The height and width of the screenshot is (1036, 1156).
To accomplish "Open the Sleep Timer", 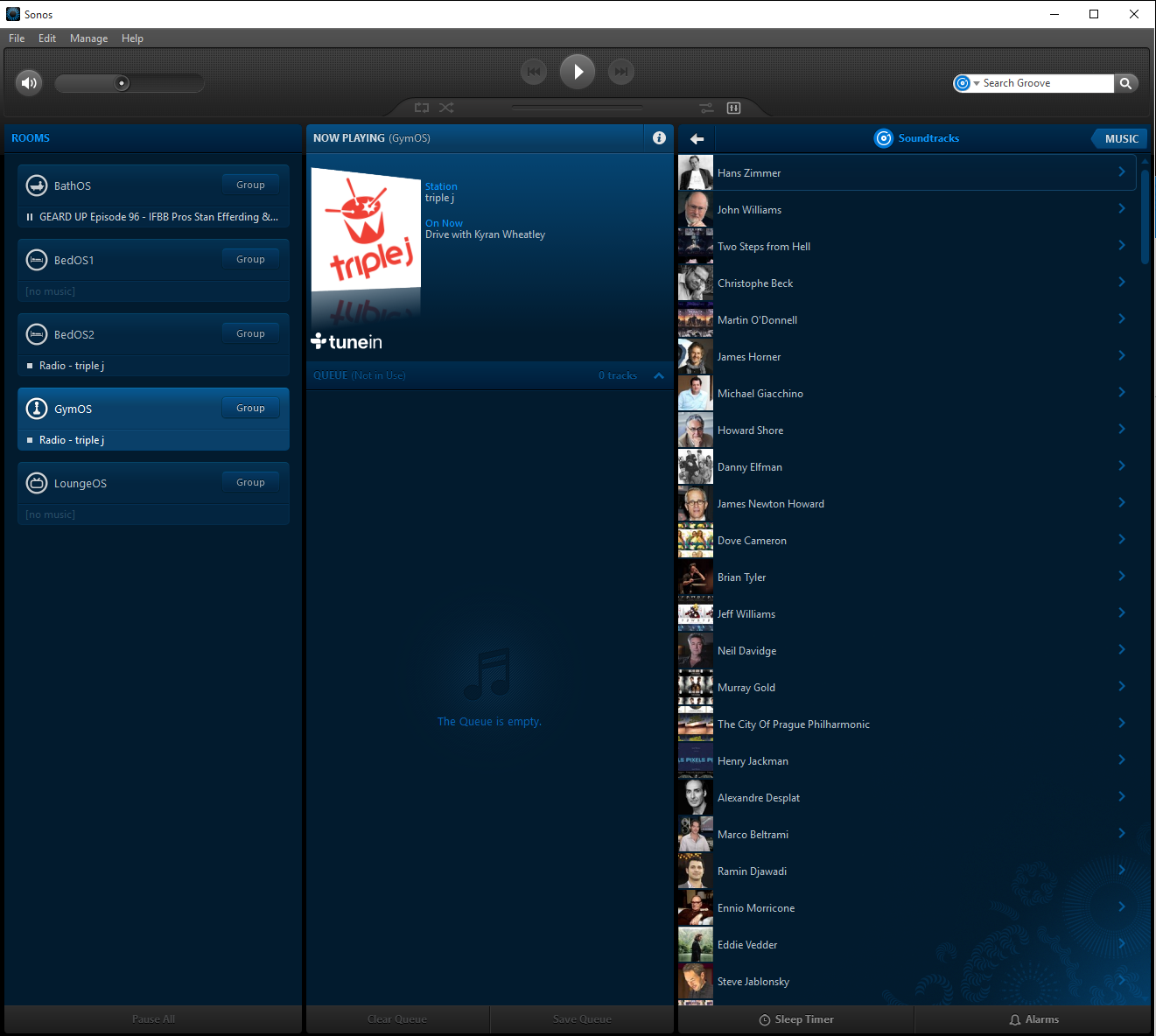I will pos(795,1019).
